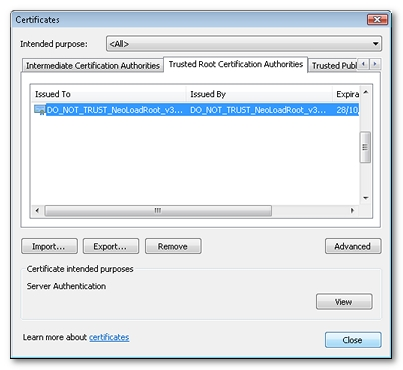Follow the certificates help link

point(109,337)
